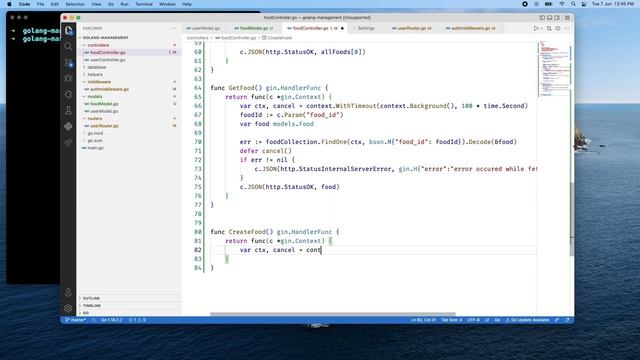Screen dimensions: 640x360
Task: Click the sync changes icon in status bar
Action: tap(94, 320)
